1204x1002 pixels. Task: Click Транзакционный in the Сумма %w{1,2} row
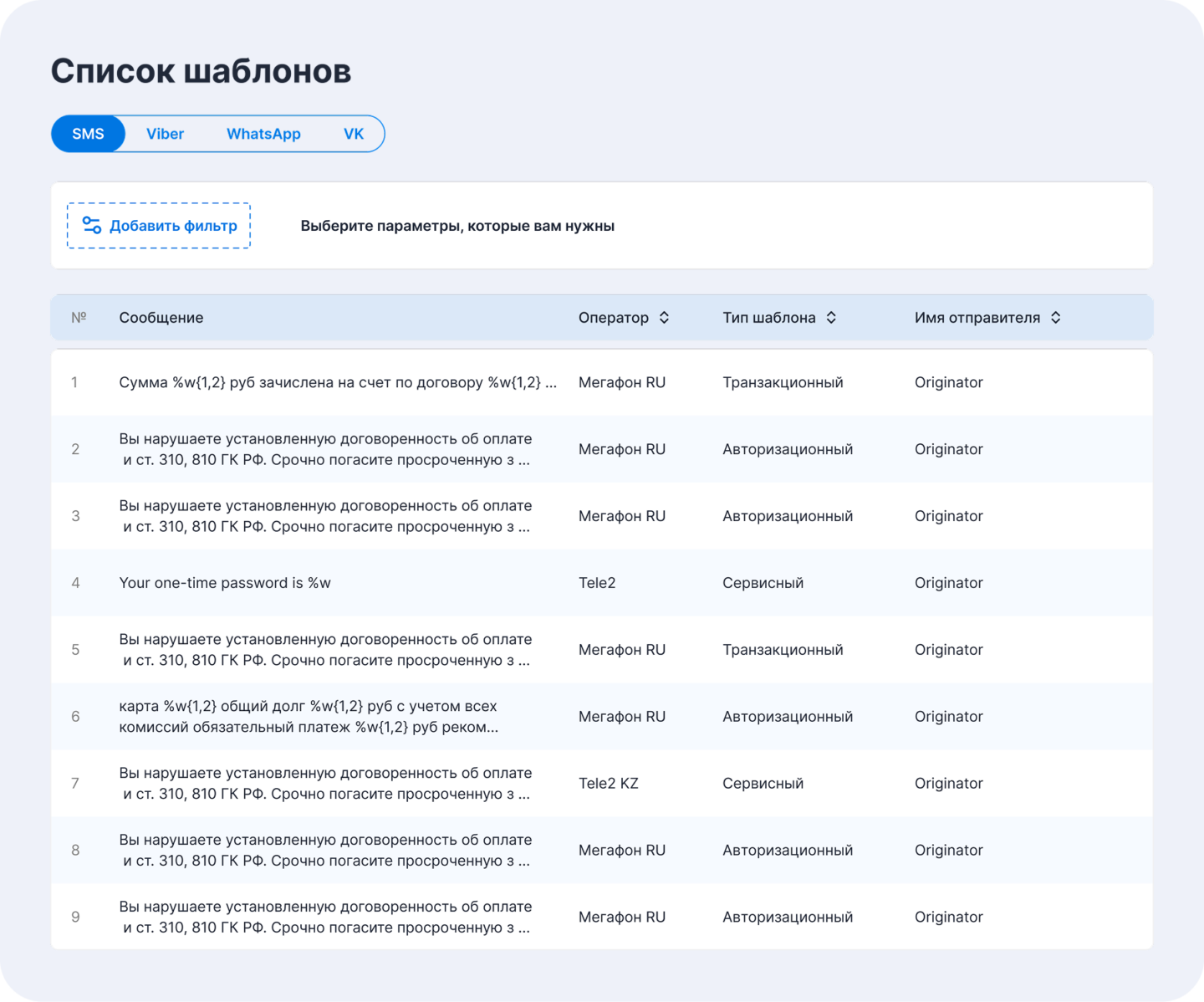point(783,382)
